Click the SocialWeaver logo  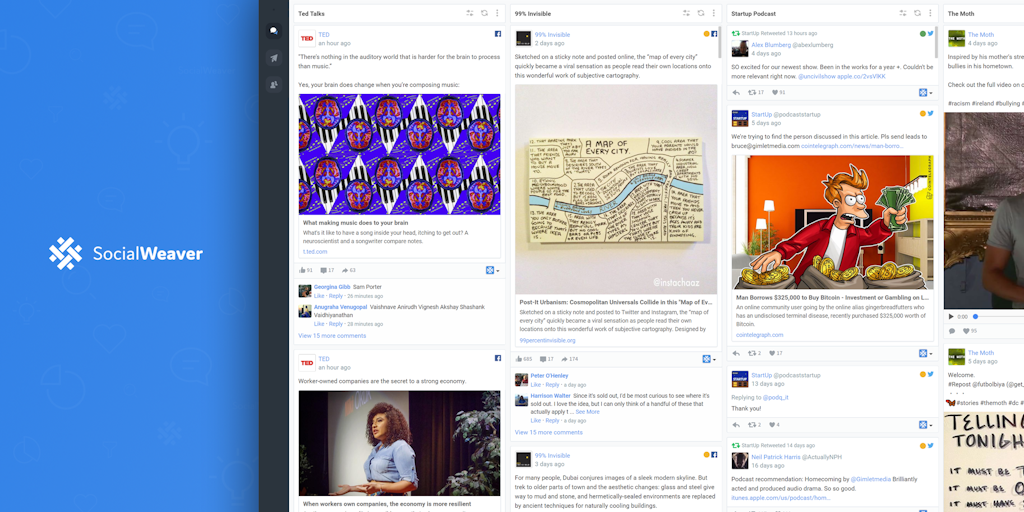tap(126, 253)
